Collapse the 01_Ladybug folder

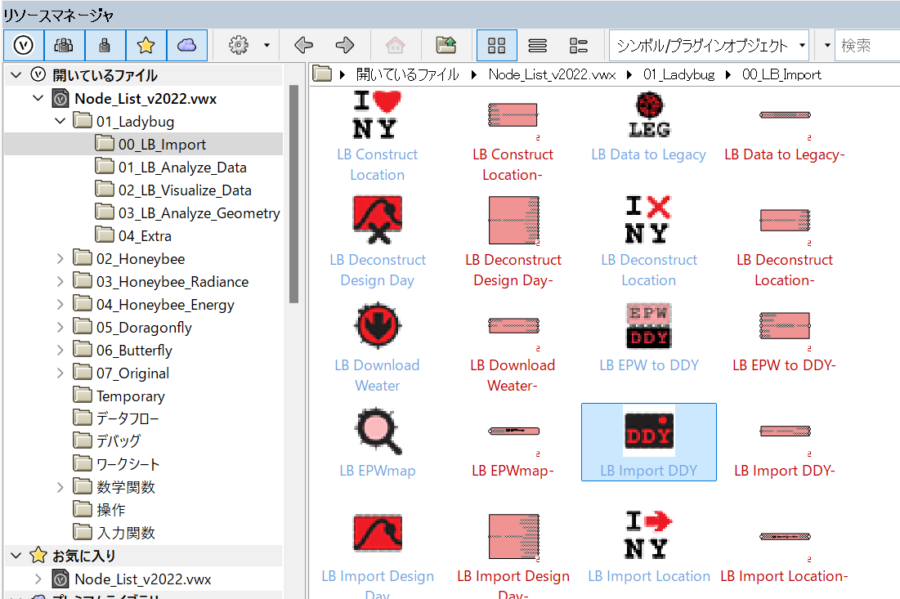click(60, 122)
